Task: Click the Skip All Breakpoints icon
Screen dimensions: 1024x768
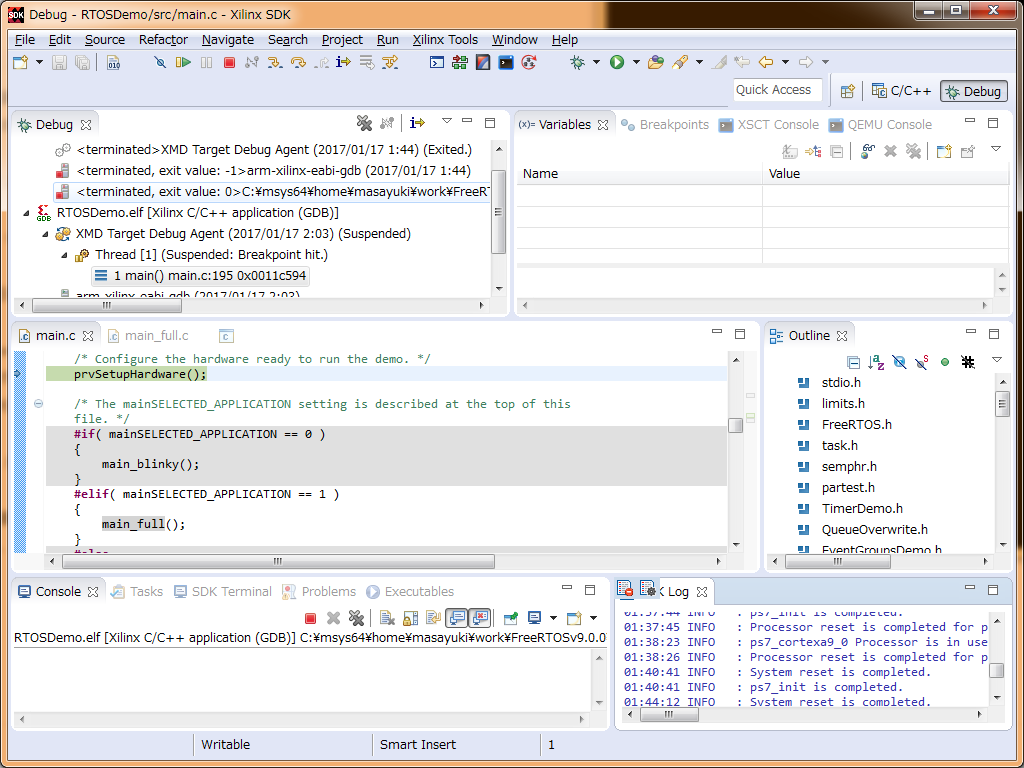Action: [x=160, y=63]
